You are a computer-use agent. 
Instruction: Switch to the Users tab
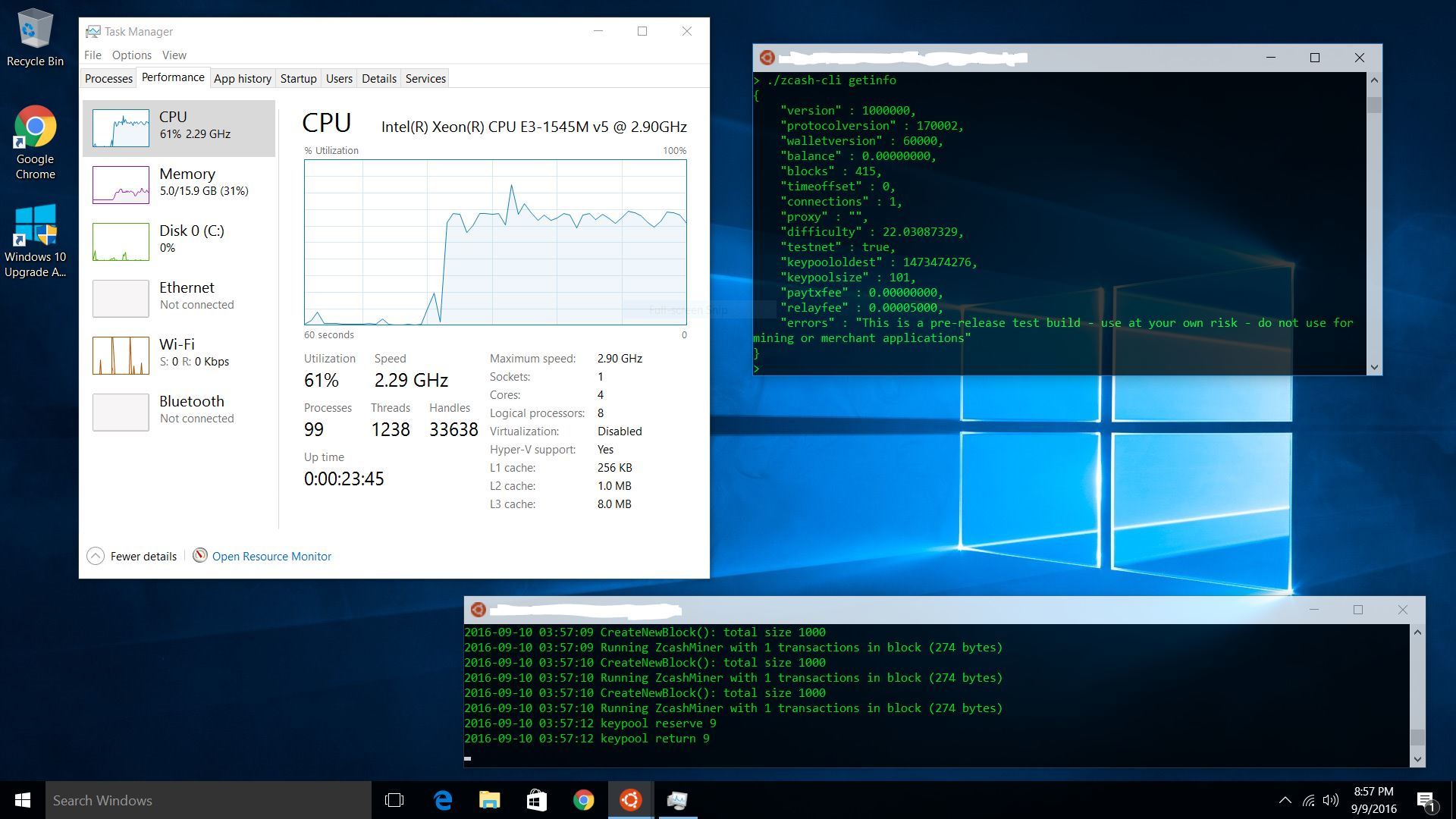pyautogui.click(x=339, y=79)
